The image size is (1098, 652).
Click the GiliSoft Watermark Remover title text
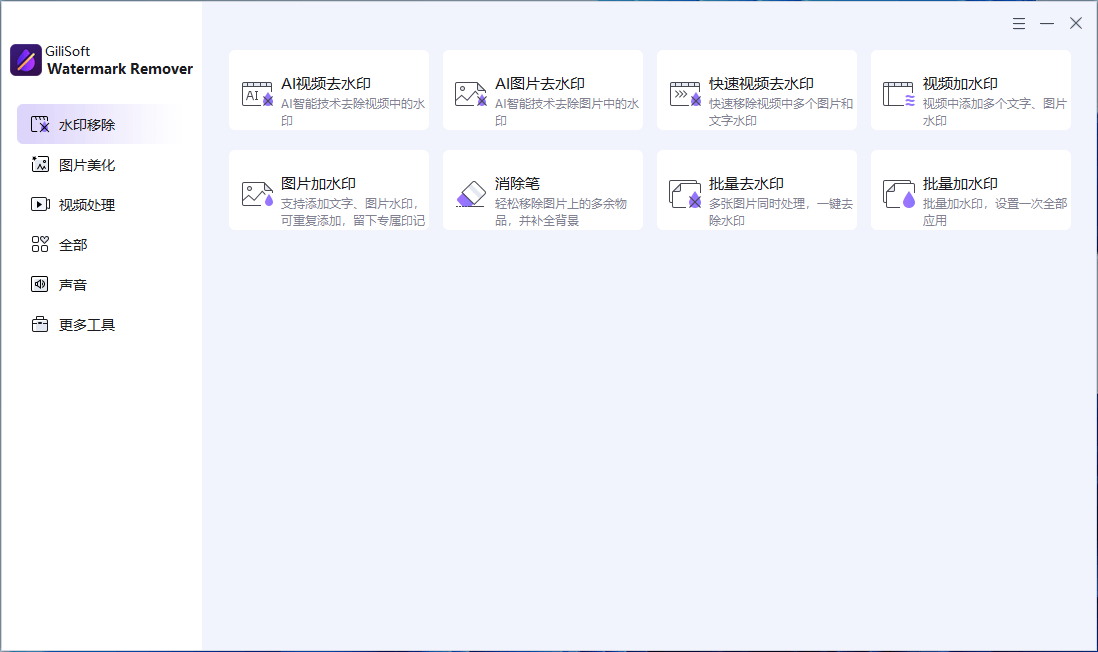[x=119, y=69]
